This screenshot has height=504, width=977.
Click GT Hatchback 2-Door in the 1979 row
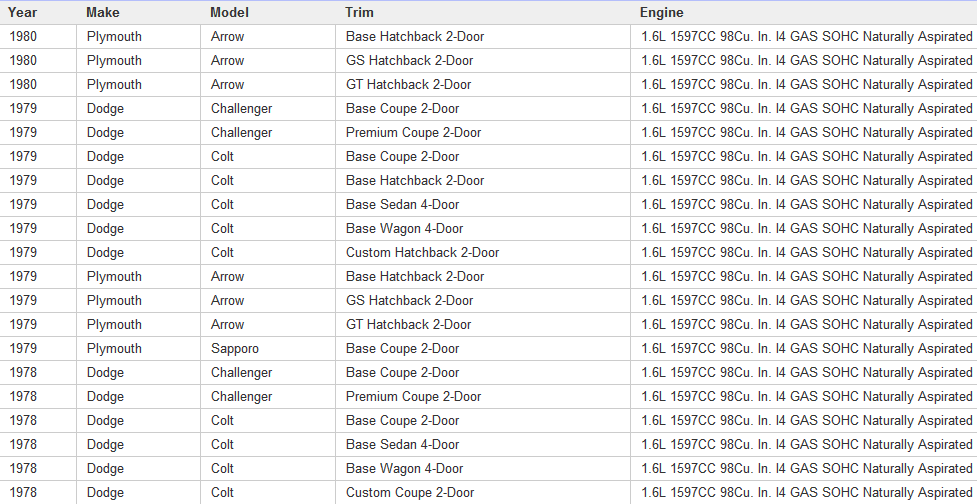click(x=408, y=324)
